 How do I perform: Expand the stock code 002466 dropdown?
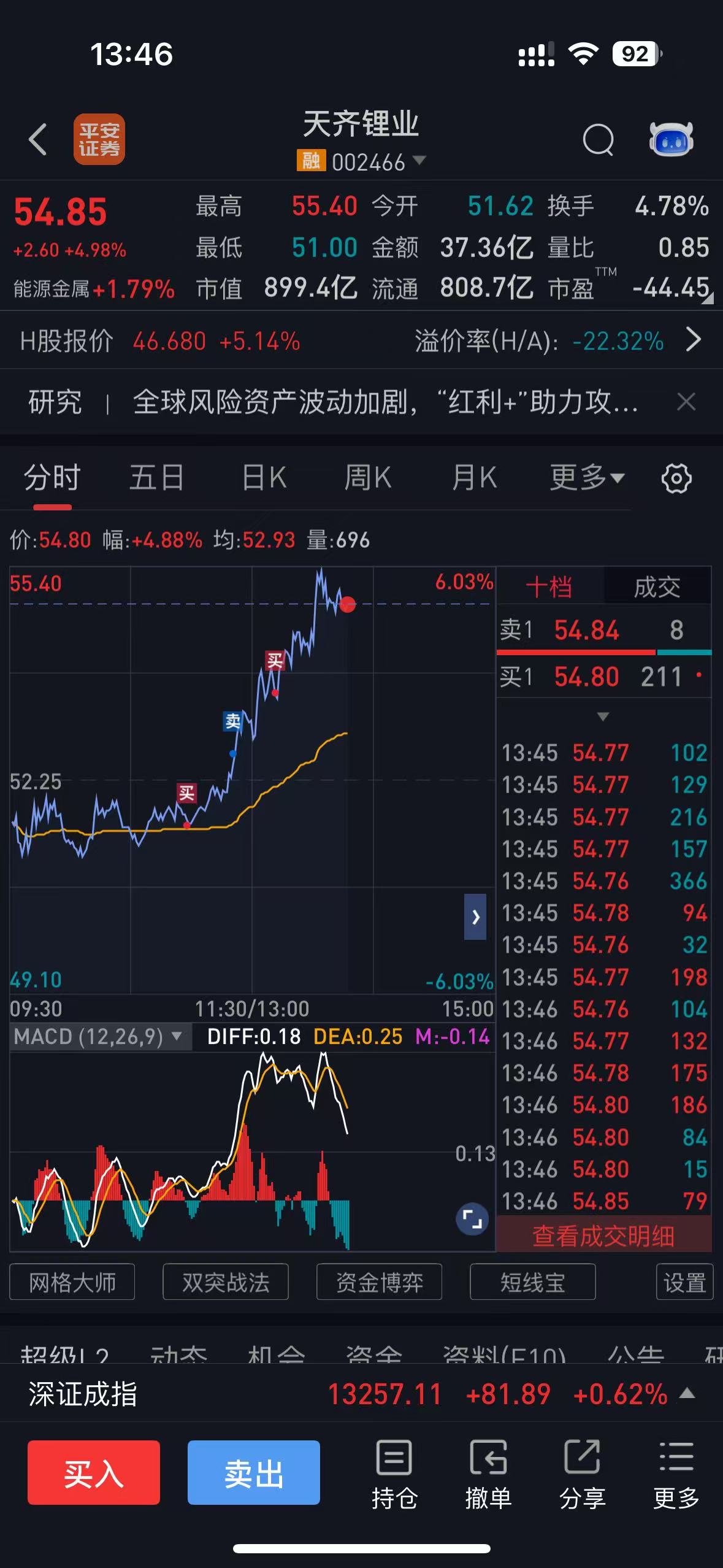(x=419, y=160)
